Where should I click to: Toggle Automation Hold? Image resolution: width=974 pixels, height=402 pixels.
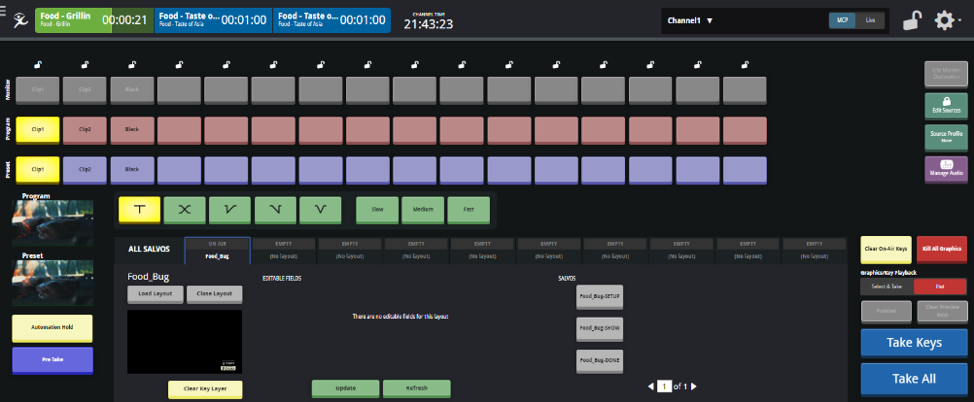click(x=52, y=328)
